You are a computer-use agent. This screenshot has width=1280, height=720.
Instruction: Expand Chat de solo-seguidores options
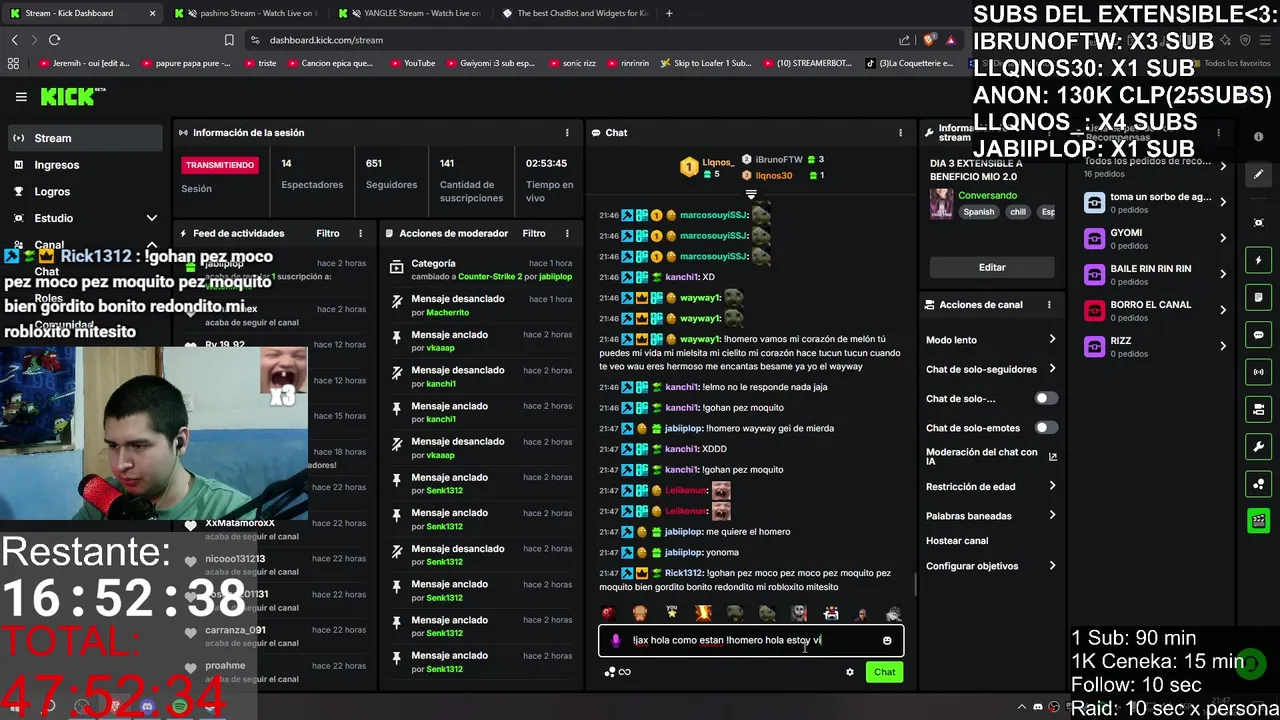coord(1052,368)
